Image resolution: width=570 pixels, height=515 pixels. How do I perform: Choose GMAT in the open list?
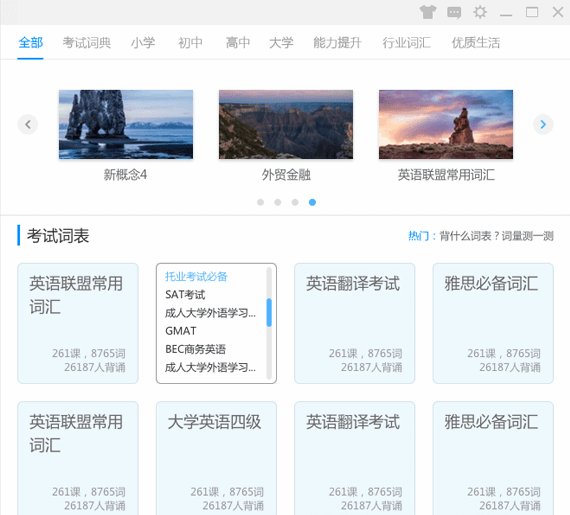181,331
